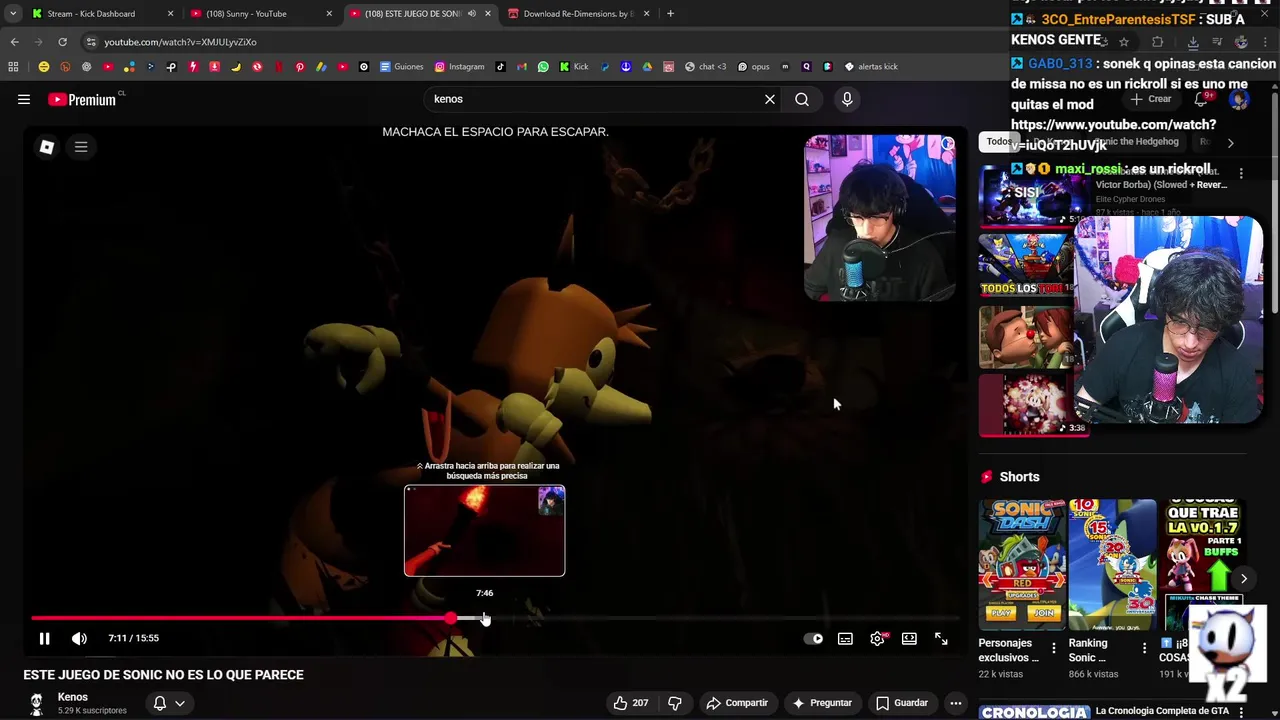
Task: Switch to theater mode
Action: pos(909,638)
